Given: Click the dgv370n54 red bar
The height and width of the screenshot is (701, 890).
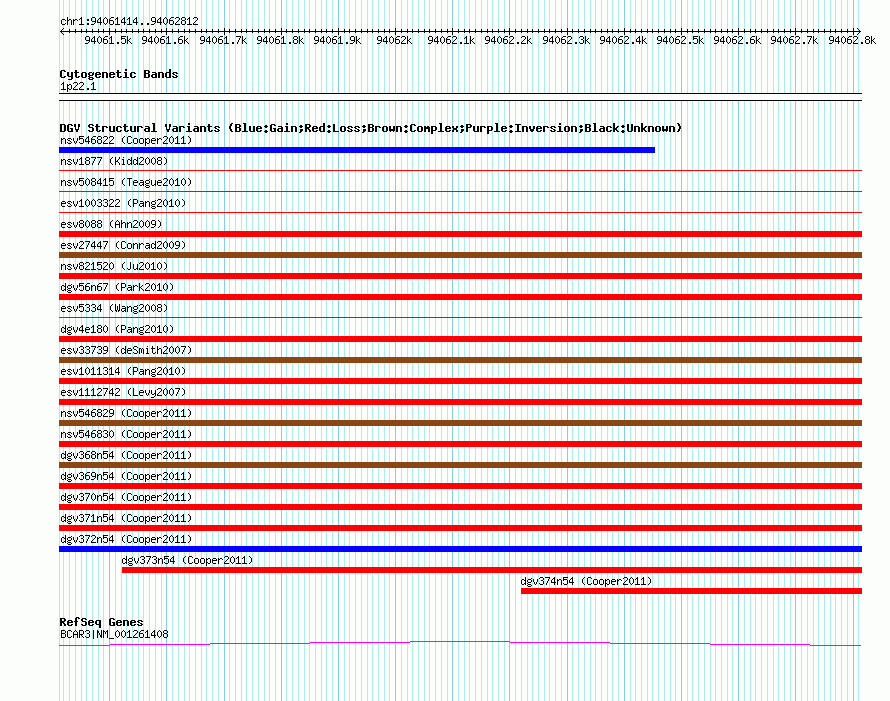Looking at the screenshot, I should tap(460, 507).
